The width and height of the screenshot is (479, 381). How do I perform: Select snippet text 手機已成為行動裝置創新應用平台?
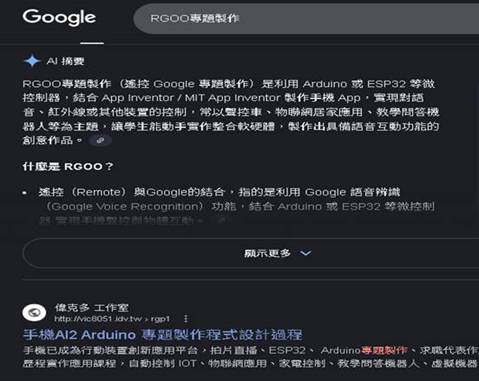click(111, 351)
